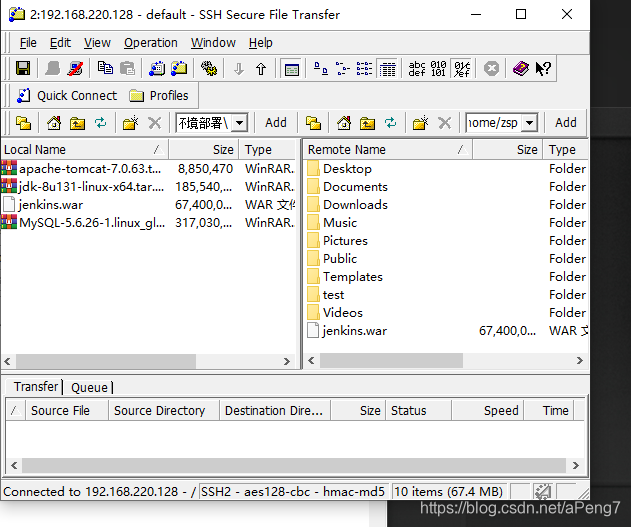
Task: Switch to the Transfer tab
Action: pos(35,387)
